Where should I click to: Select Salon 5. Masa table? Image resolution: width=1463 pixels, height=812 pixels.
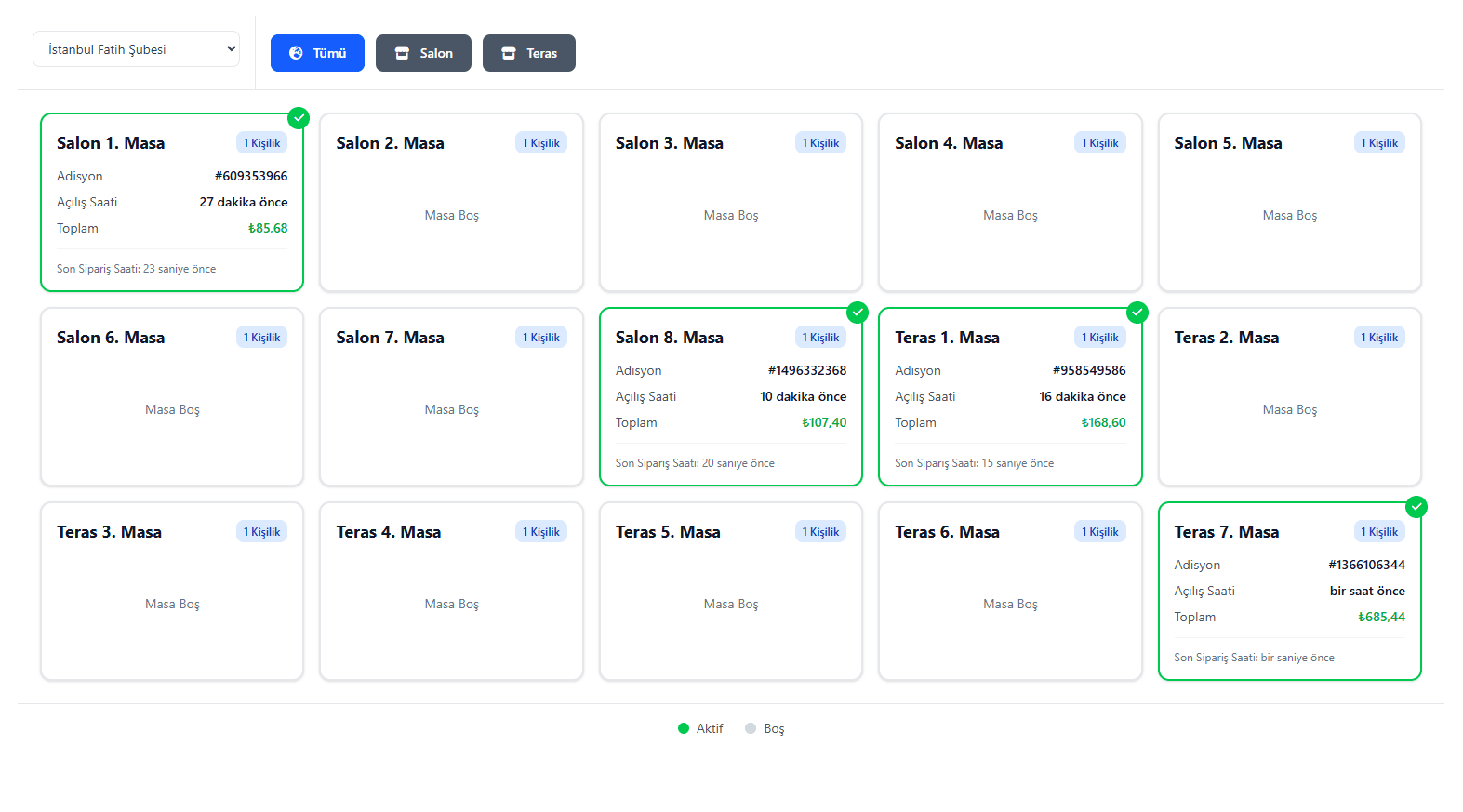pos(1290,203)
